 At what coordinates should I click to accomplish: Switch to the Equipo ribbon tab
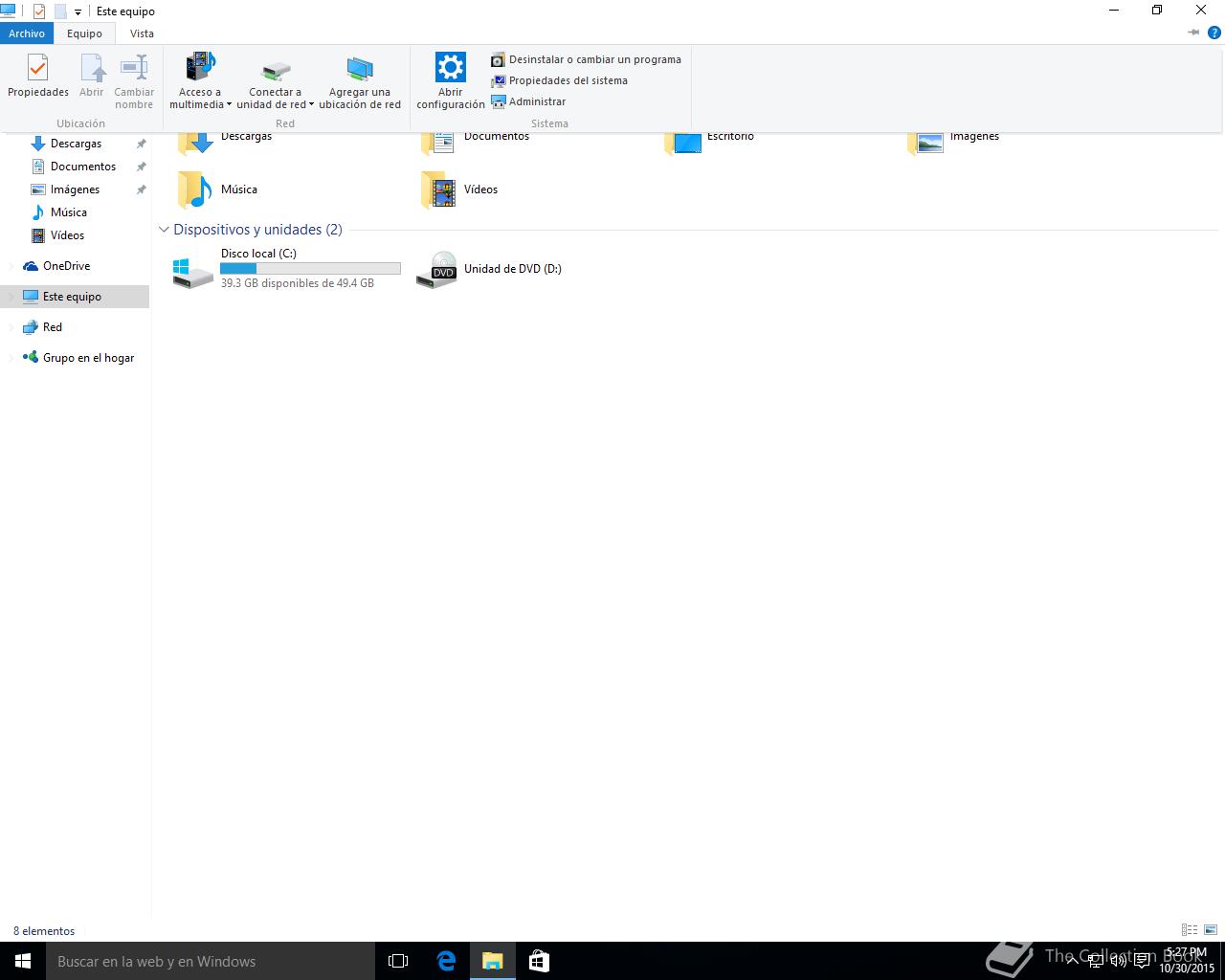[84, 33]
